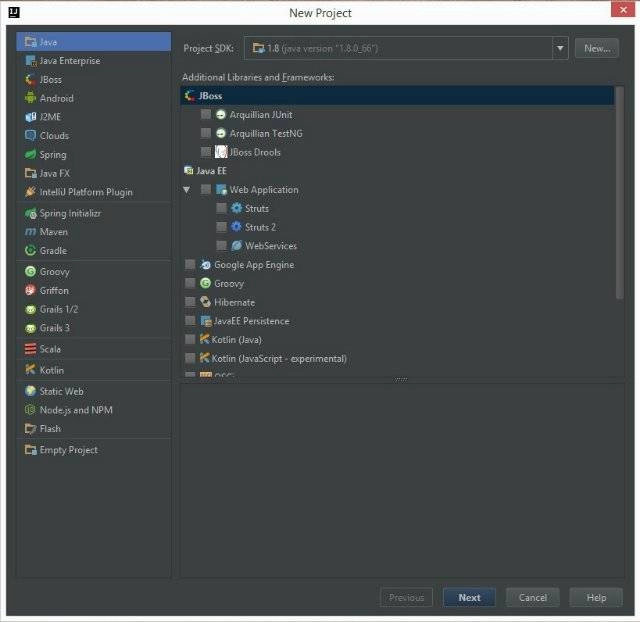The height and width of the screenshot is (622, 640).
Task: Select the Clouds icon
Action: (31, 136)
